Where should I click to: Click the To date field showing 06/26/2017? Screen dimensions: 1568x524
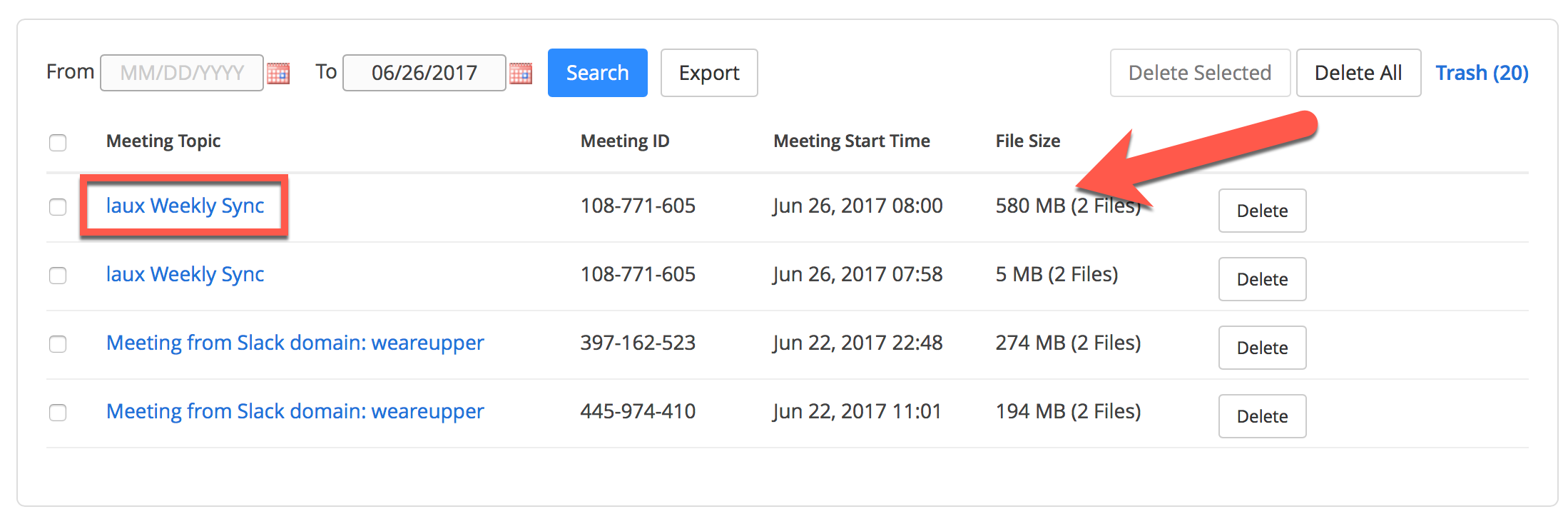(x=424, y=72)
